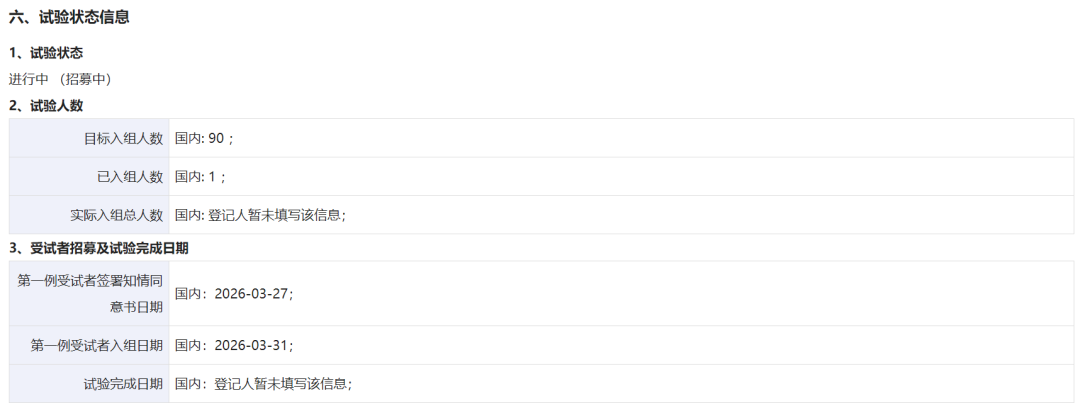
Task: Select the 1、试验状态 subheading
Action: coord(46,52)
